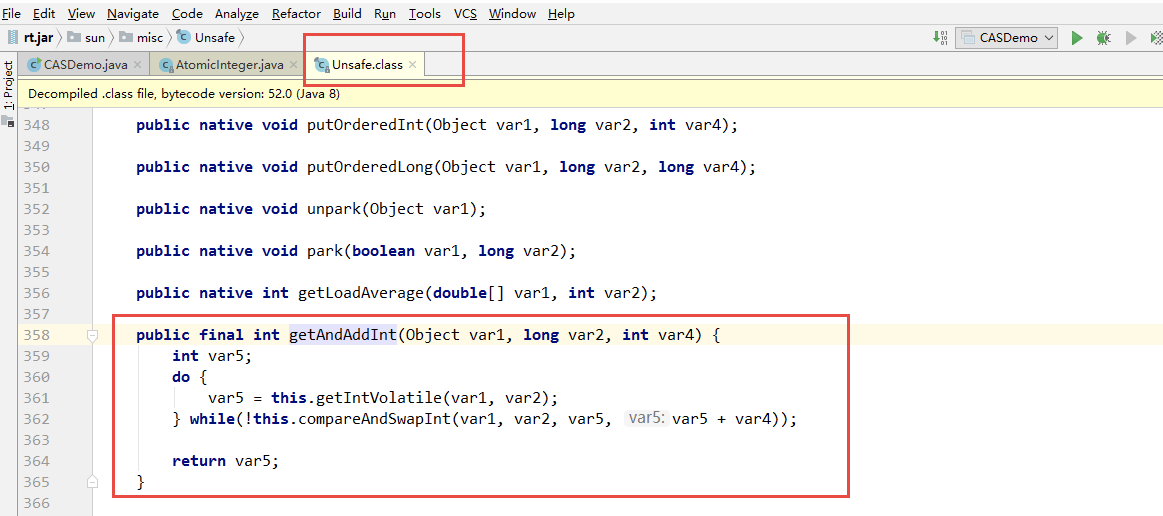
Task: Click line number 348 in gutter
Action: [36, 125]
